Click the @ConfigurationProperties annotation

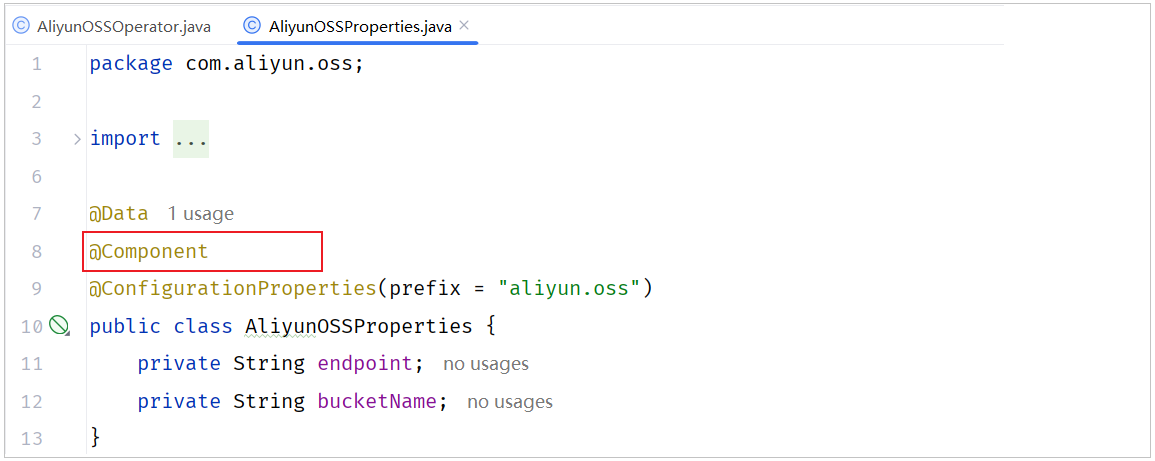click(232, 289)
